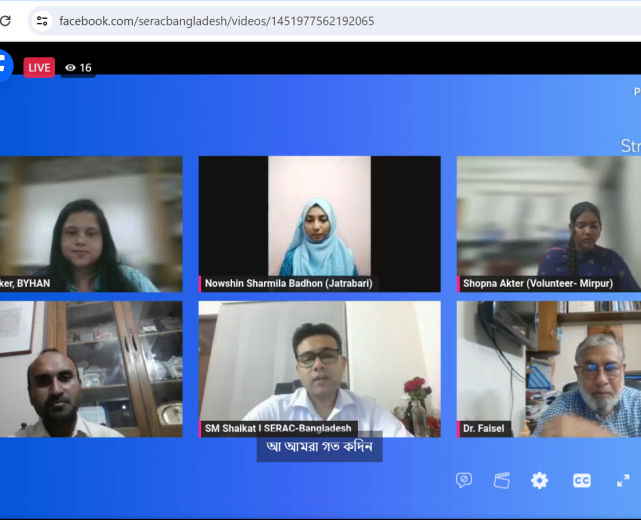Viewport: 641px width, 520px height.
Task: Click the name label 'Shopna Akter (Volunteer- Mirpur)'
Action: [538, 283]
